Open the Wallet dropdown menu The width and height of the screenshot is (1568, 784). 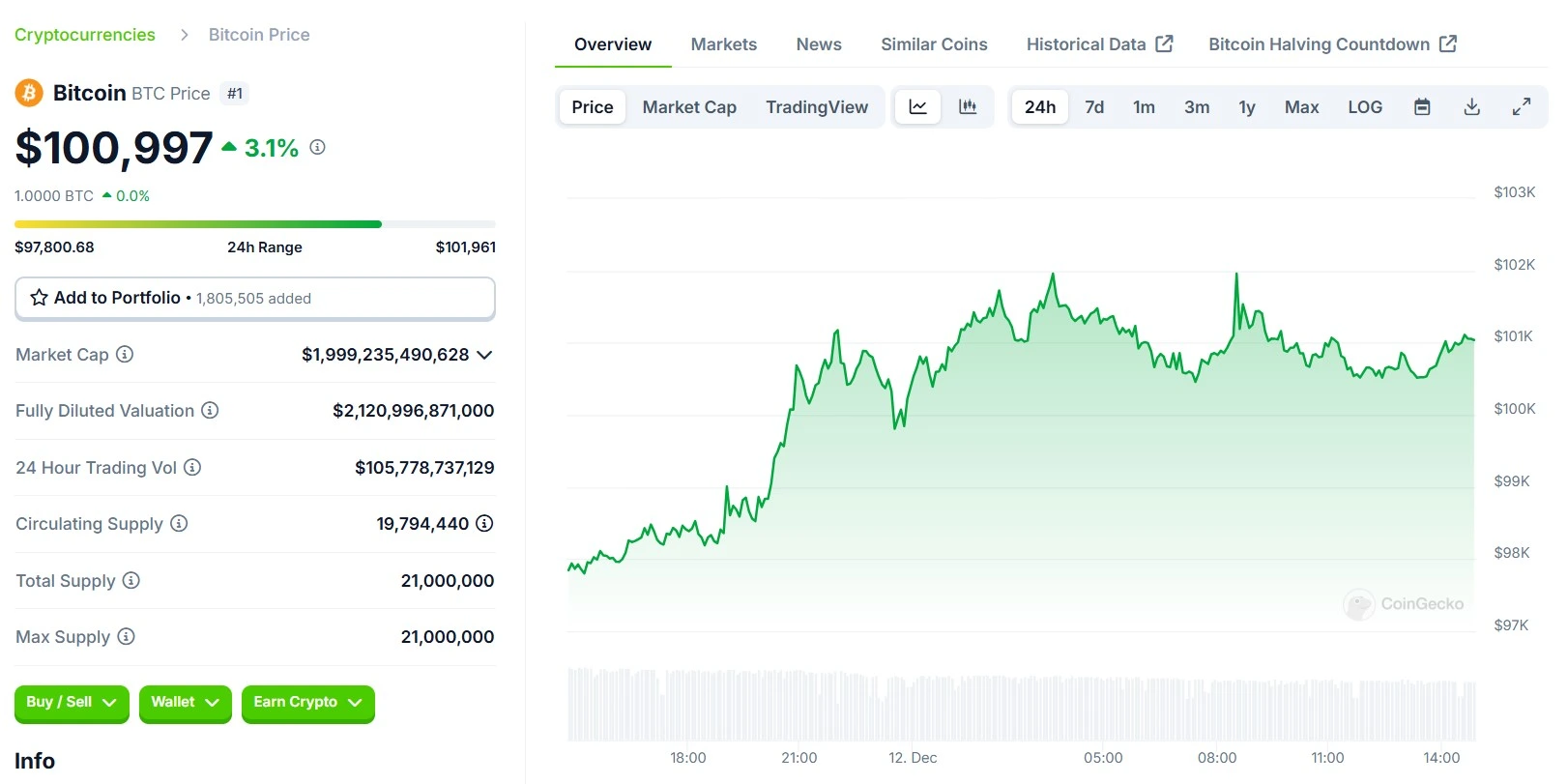185,703
